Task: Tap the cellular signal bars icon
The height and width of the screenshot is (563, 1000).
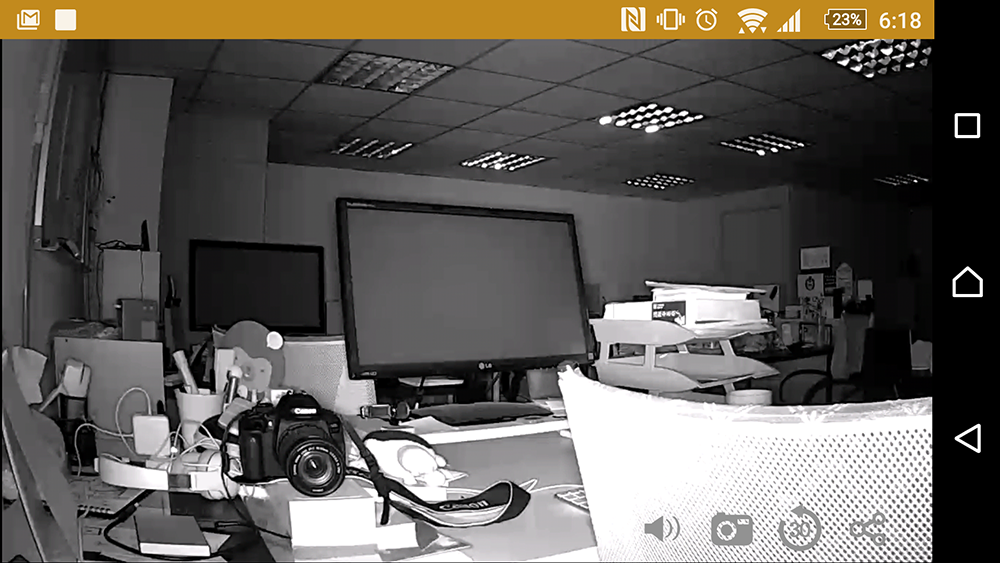Action: tap(789, 21)
